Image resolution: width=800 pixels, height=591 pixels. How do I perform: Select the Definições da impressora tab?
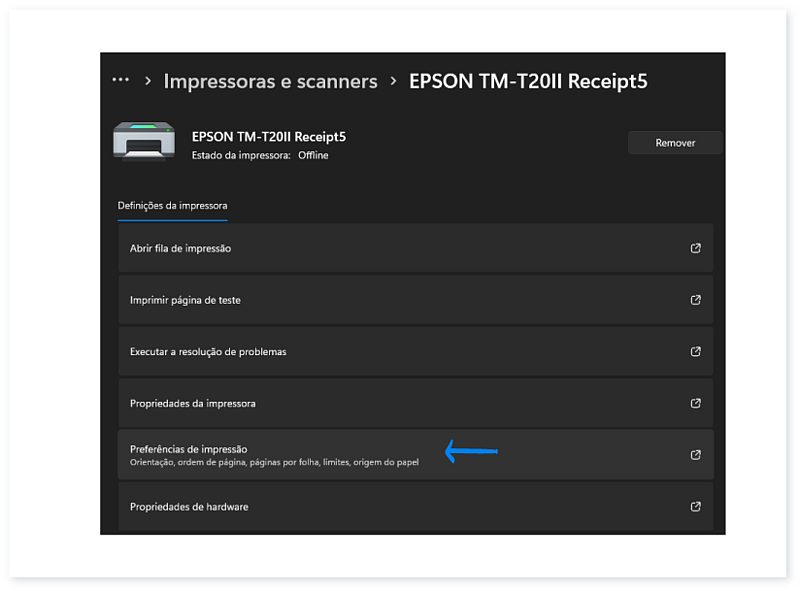[172, 206]
